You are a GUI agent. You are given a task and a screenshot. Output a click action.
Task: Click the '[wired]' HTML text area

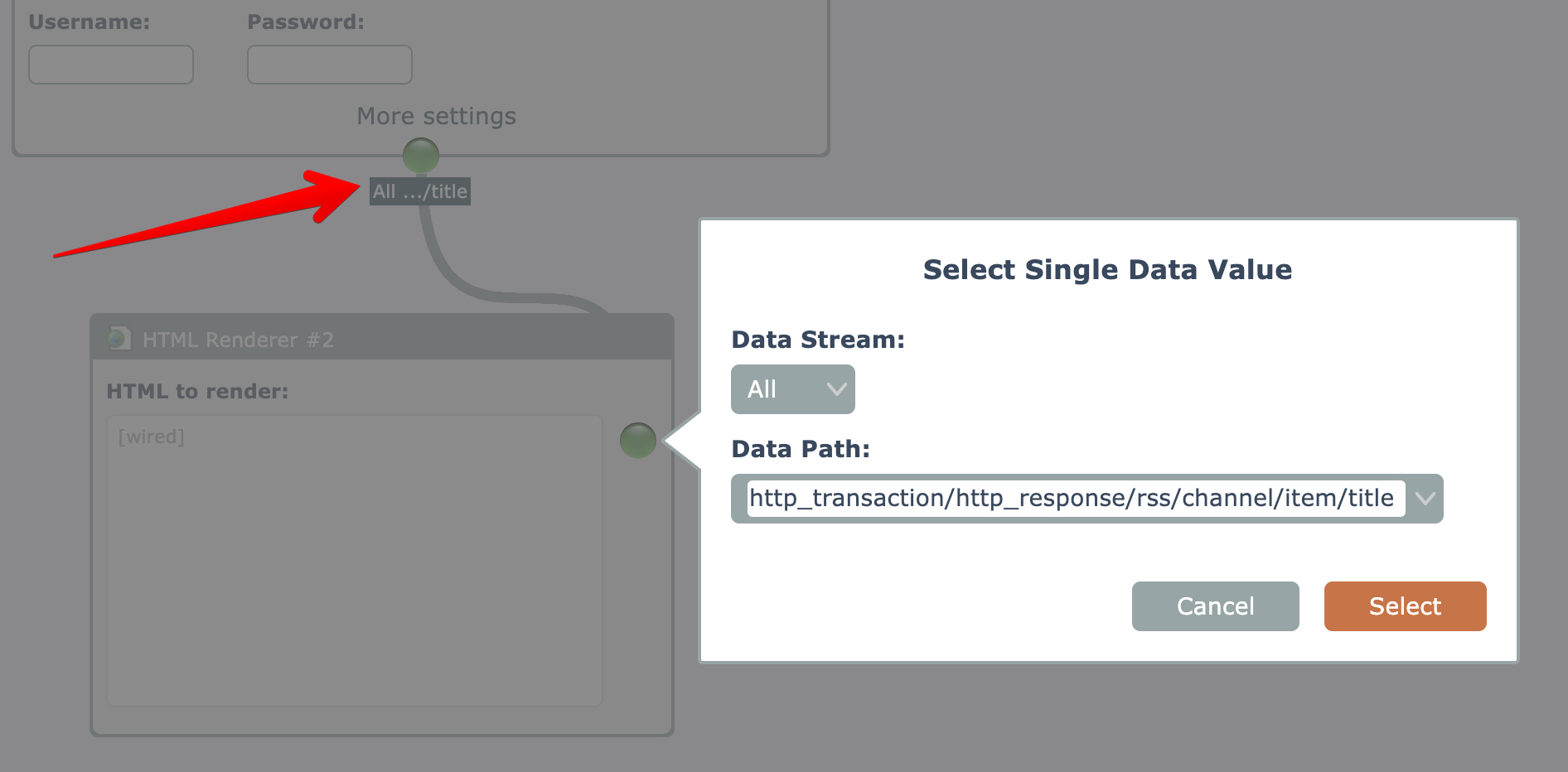[x=354, y=560]
